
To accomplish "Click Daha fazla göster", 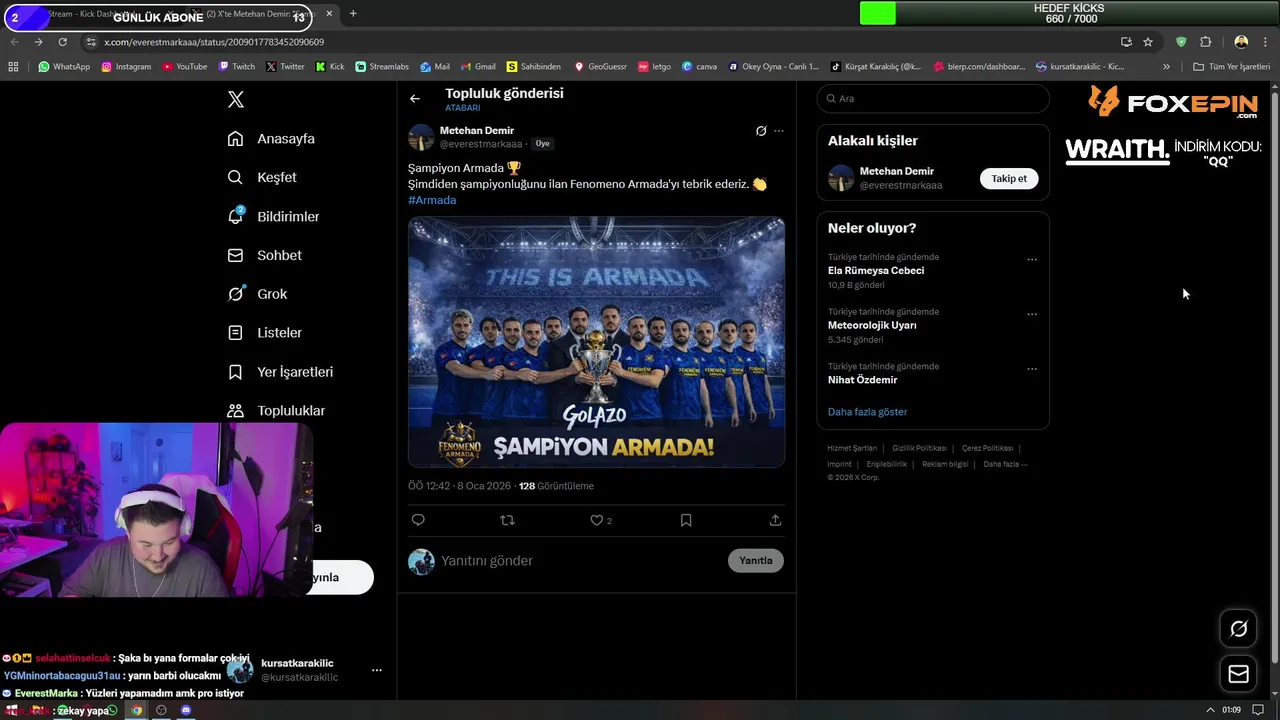I will tap(867, 412).
